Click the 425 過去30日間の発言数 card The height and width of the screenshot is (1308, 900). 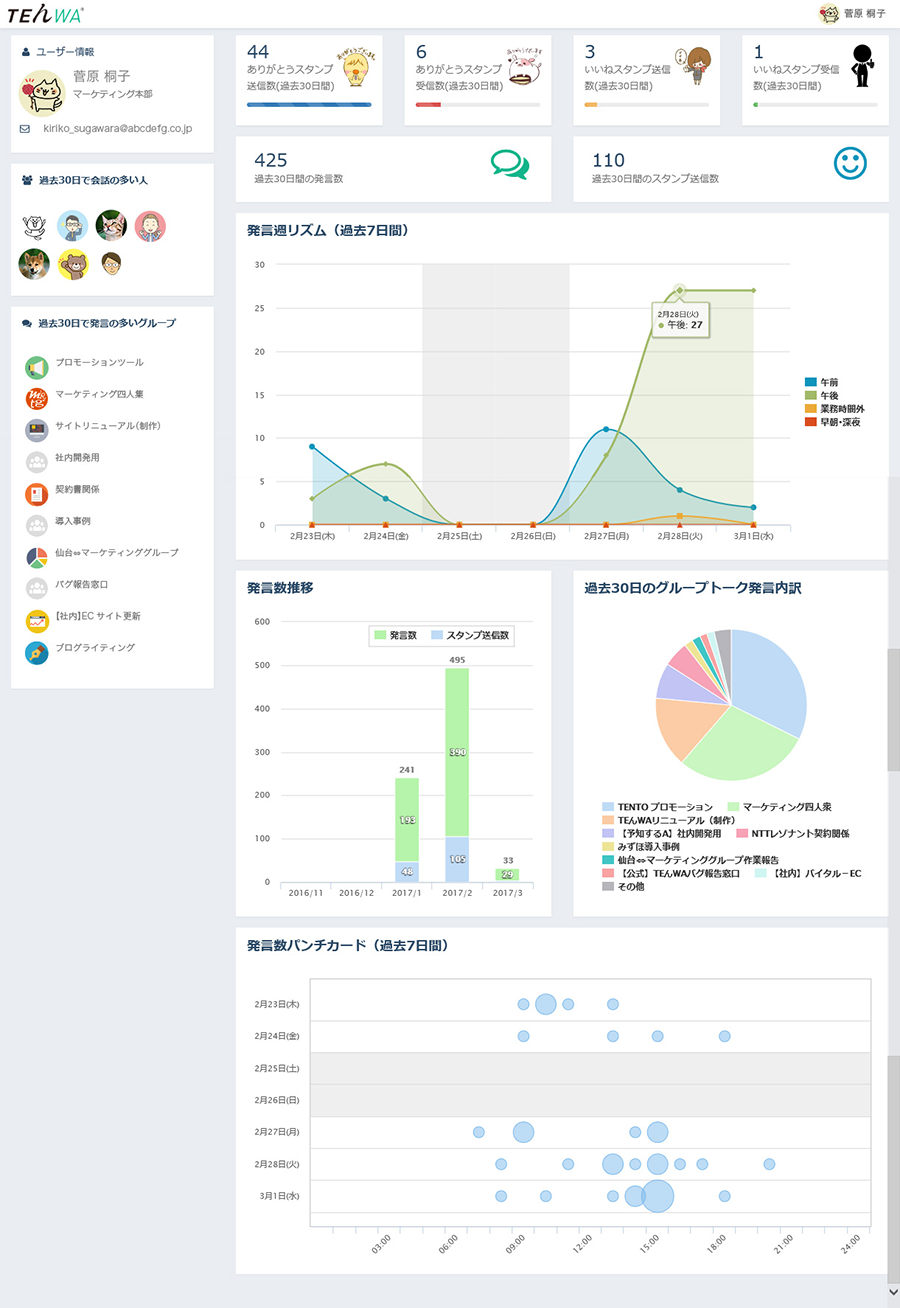[x=393, y=169]
